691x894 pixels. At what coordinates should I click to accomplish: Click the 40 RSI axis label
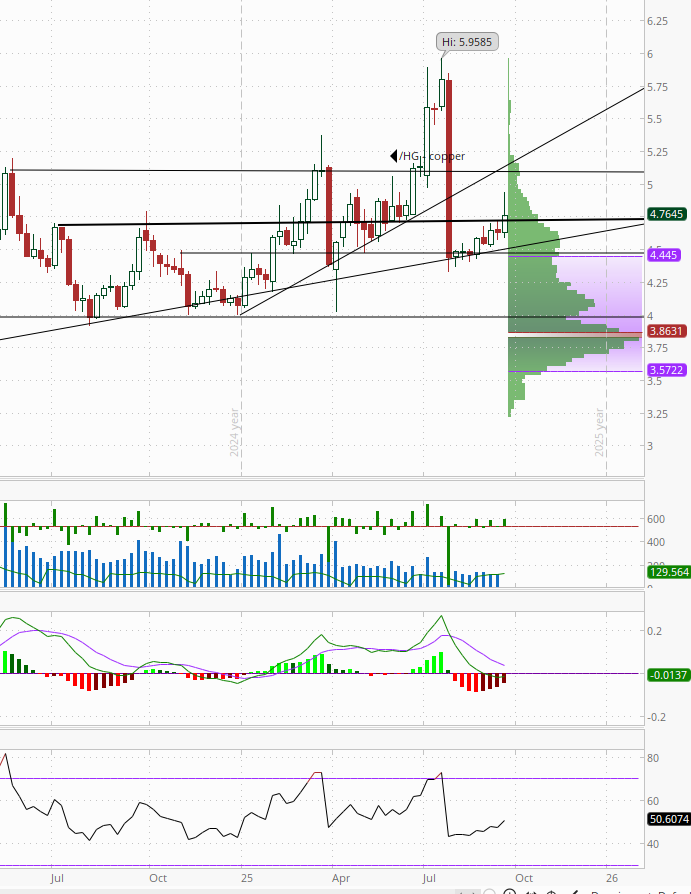(x=653, y=844)
